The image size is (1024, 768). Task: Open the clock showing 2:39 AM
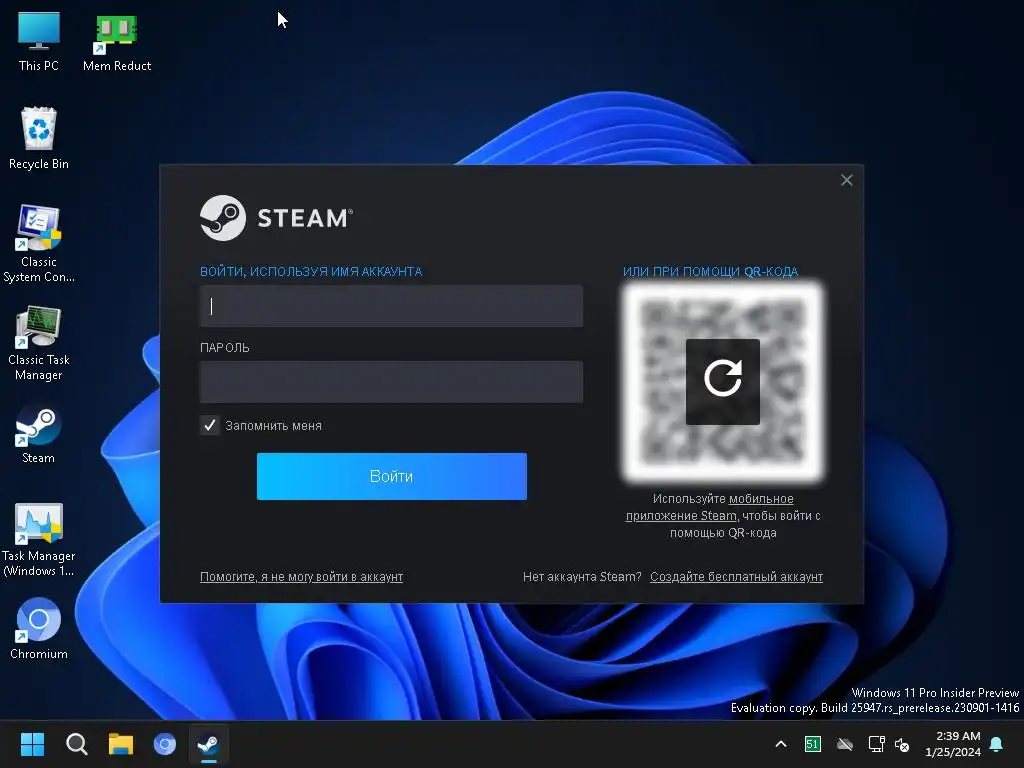[x=953, y=744]
